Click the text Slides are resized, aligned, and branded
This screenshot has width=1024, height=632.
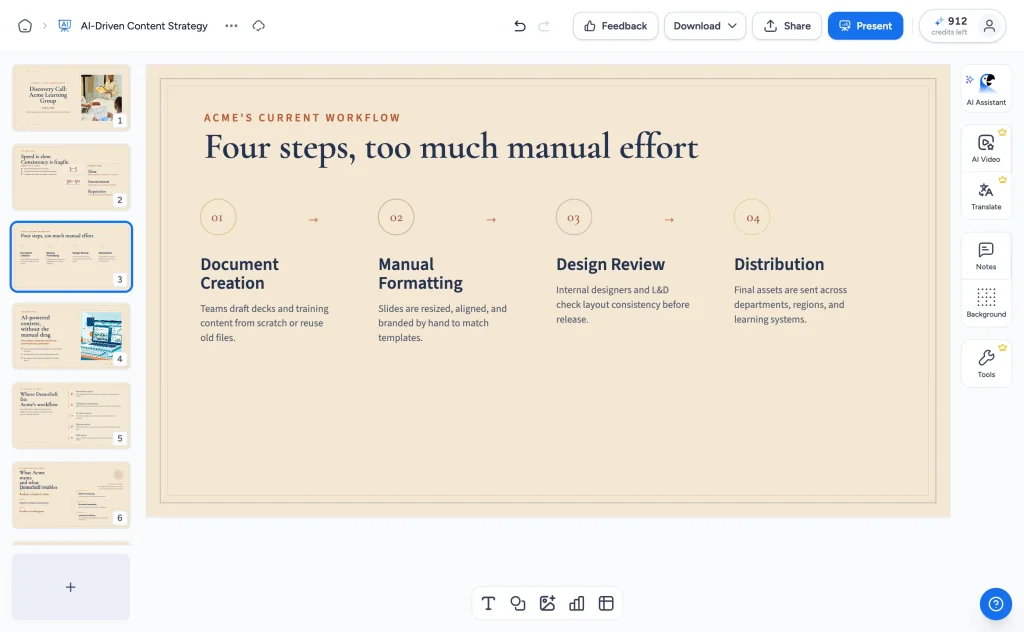click(x=442, y=323)
